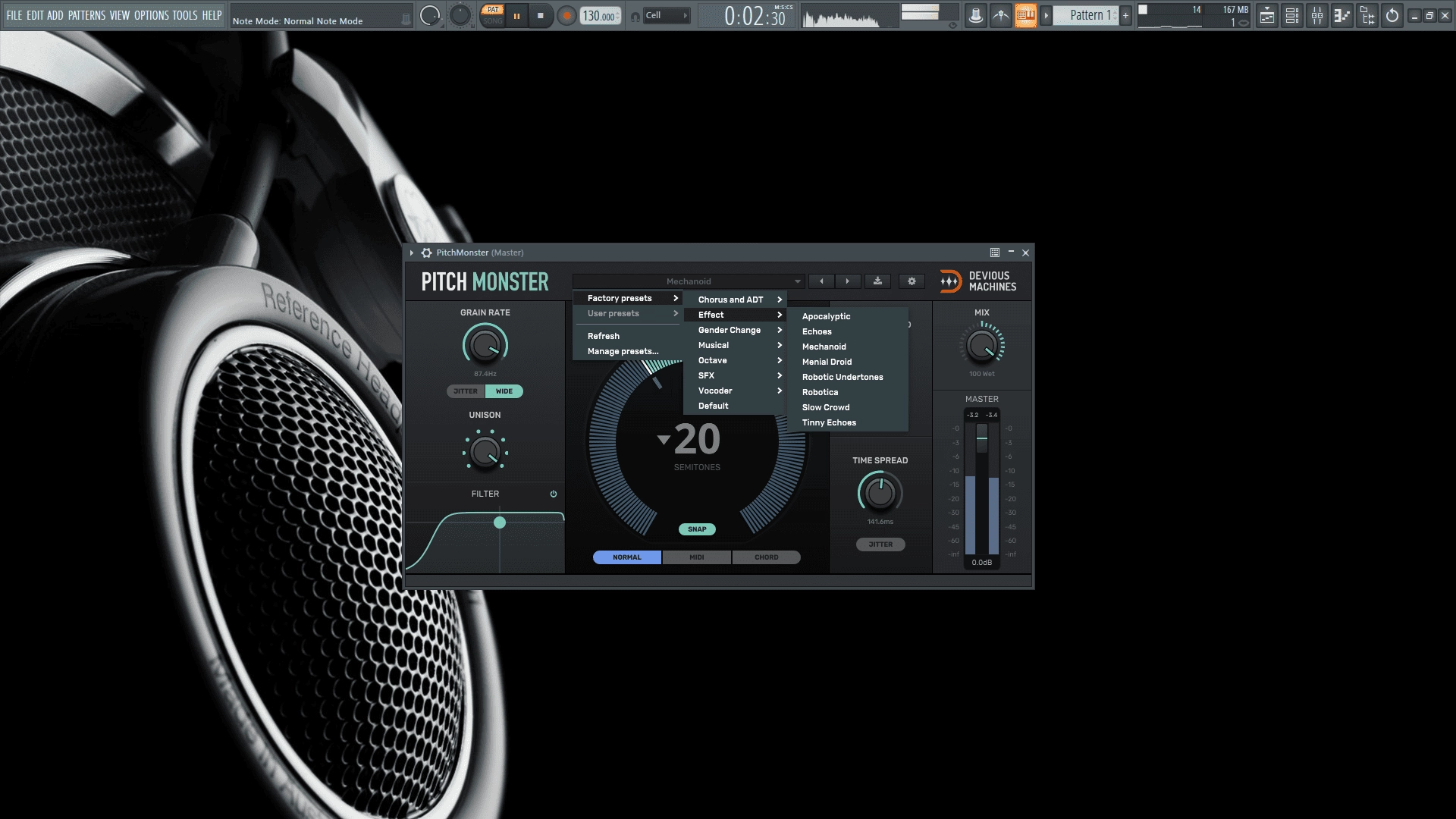Choose the Tinny Echoes preset

click(849, 423)
